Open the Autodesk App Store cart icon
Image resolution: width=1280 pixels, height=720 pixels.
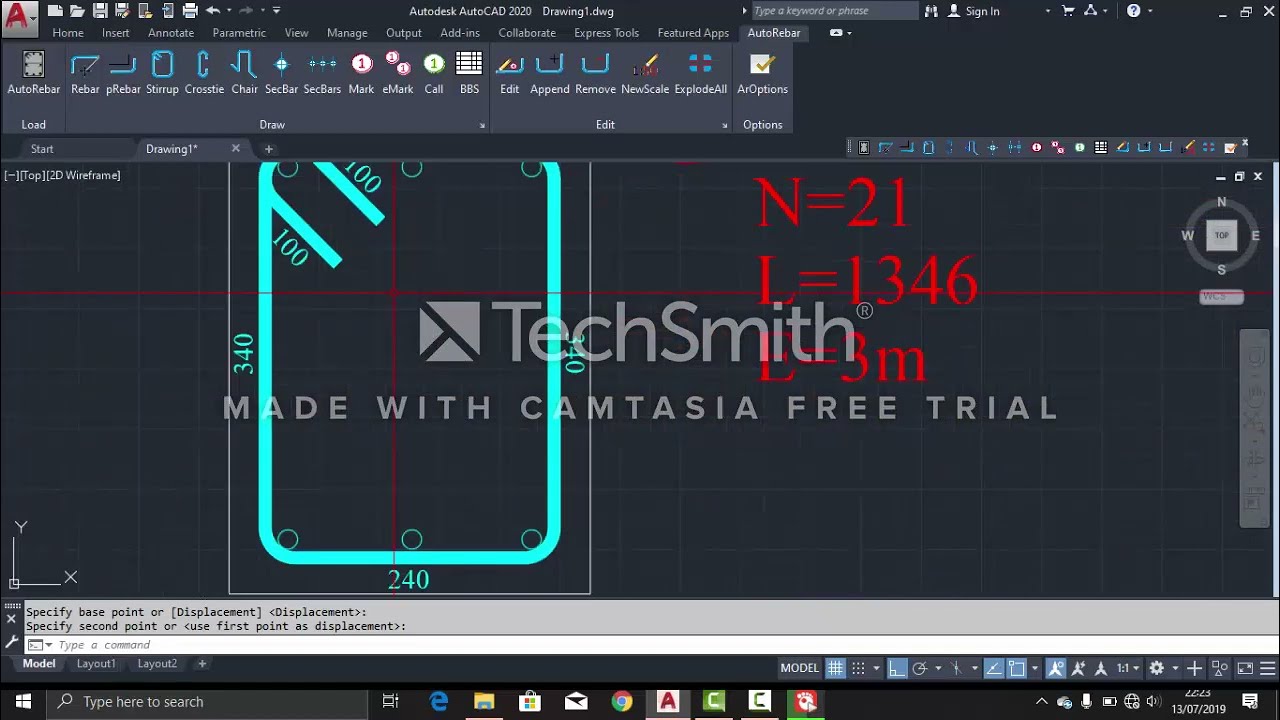click(1068, 11)
